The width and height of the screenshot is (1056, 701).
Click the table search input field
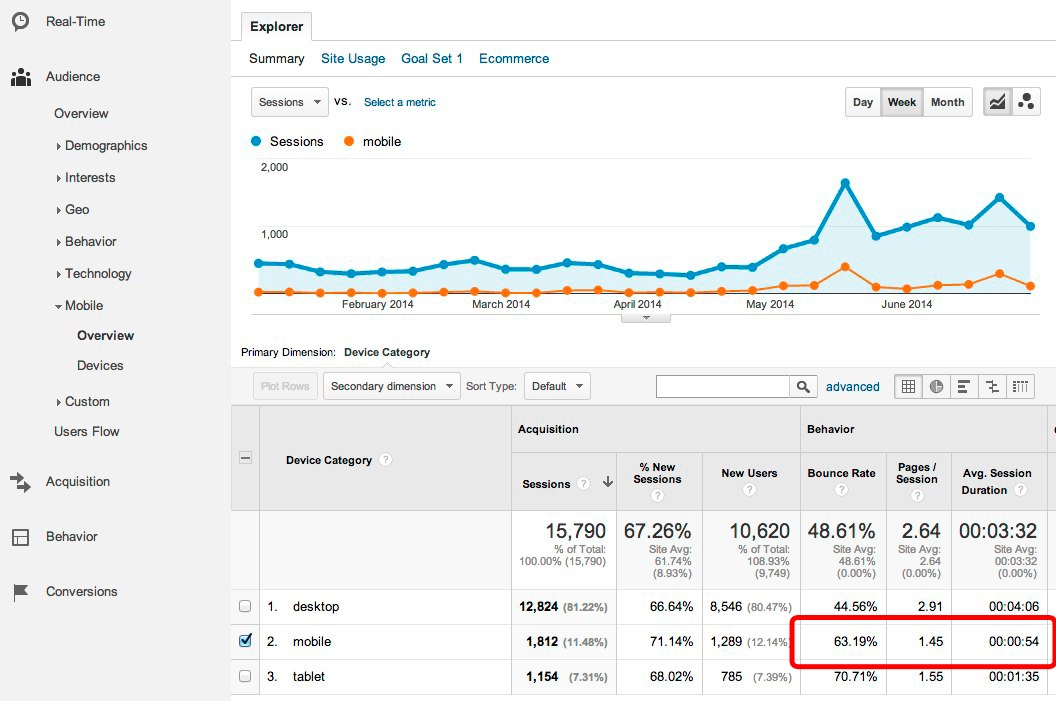722,386
